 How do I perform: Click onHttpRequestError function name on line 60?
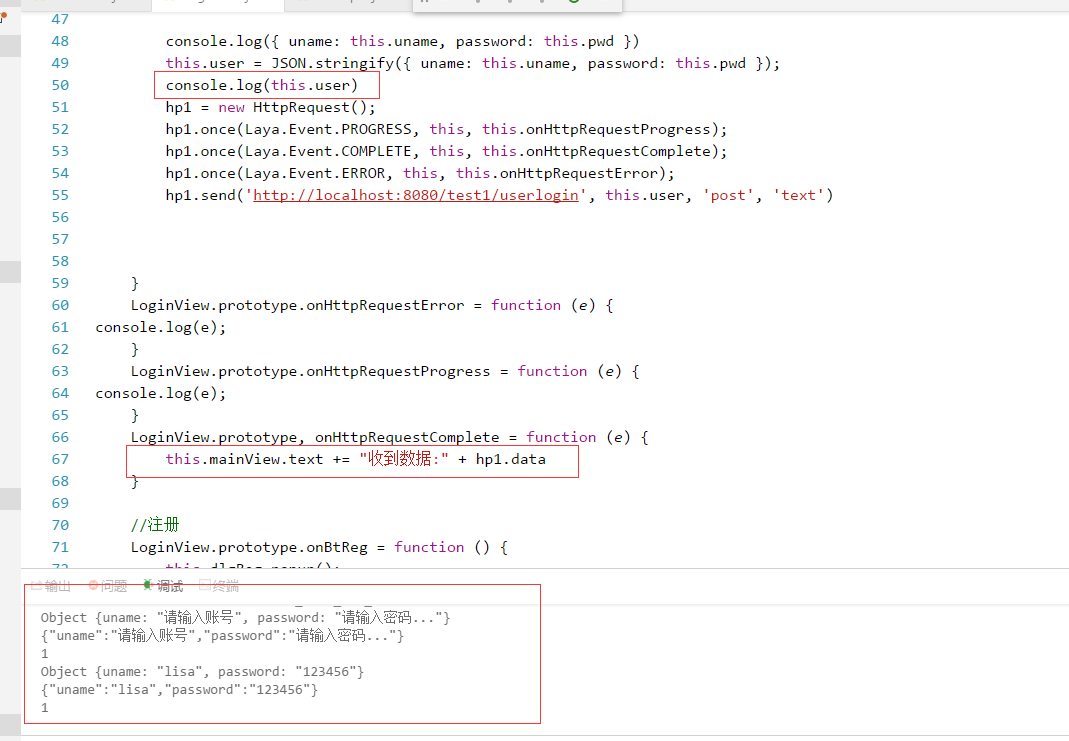coord(384,305)
